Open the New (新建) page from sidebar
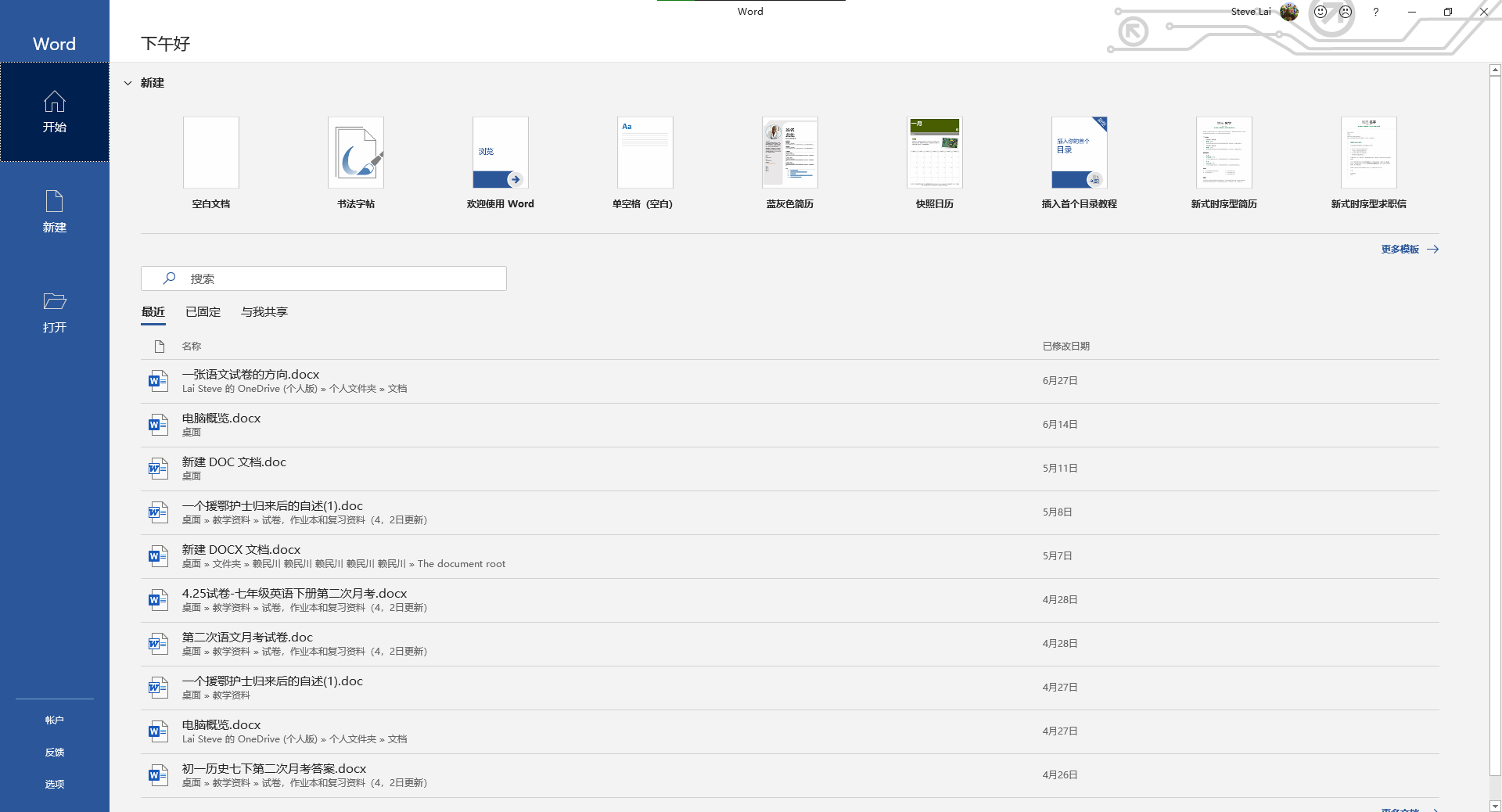Viewport: 1502px width, 812px height. pos(54,211)
